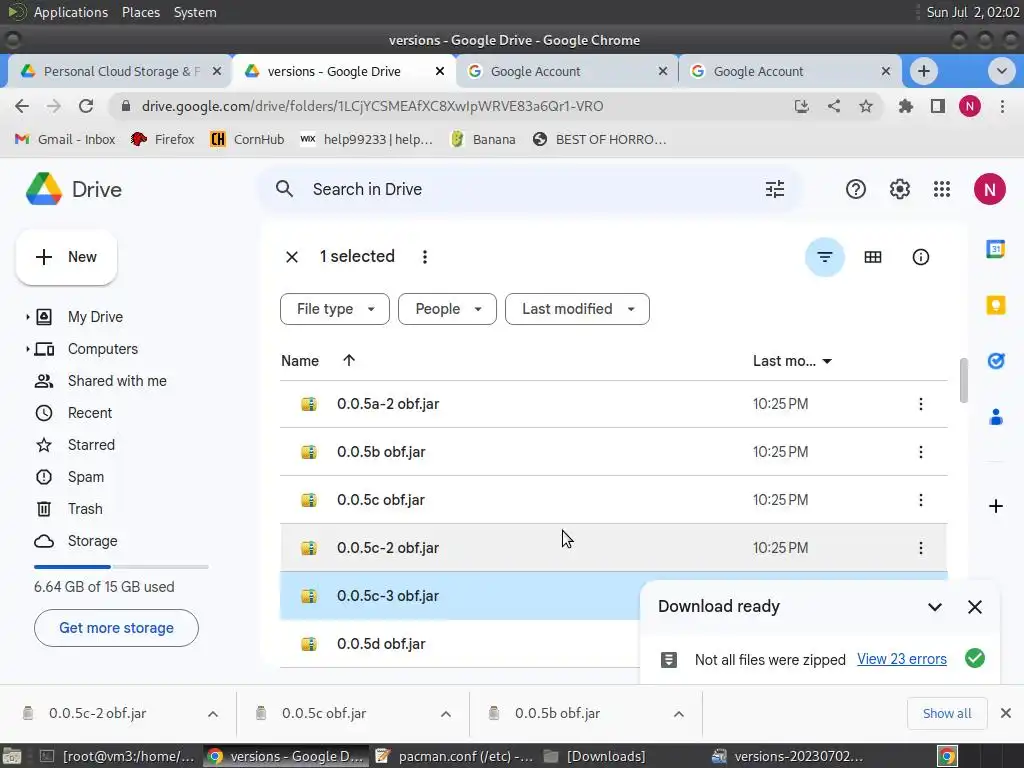Click Show all downloads
1024x768 pixels.
click(x=946, y=714)
